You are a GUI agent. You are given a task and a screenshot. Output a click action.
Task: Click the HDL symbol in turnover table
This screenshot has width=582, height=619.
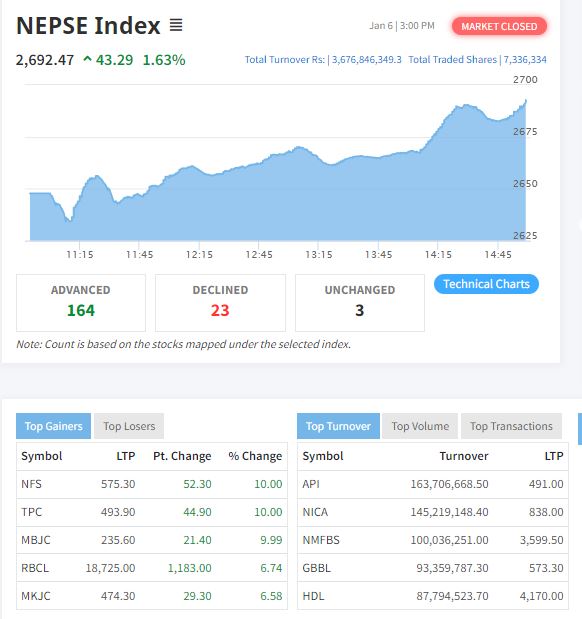[313, 596]
